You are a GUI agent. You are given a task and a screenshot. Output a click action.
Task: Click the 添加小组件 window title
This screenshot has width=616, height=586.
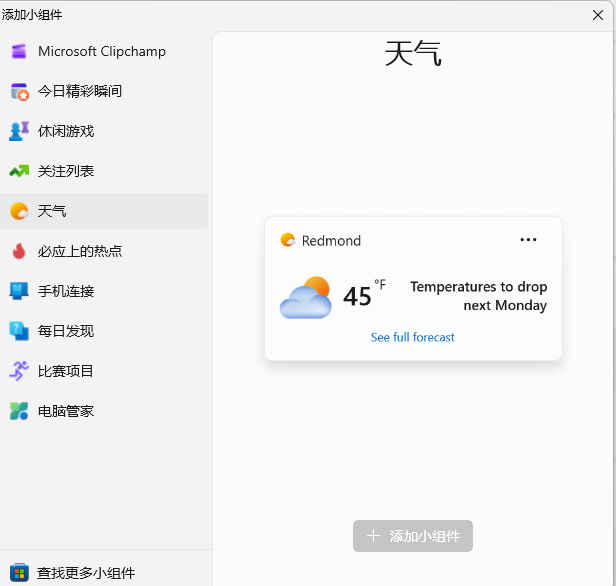(32, 15)
